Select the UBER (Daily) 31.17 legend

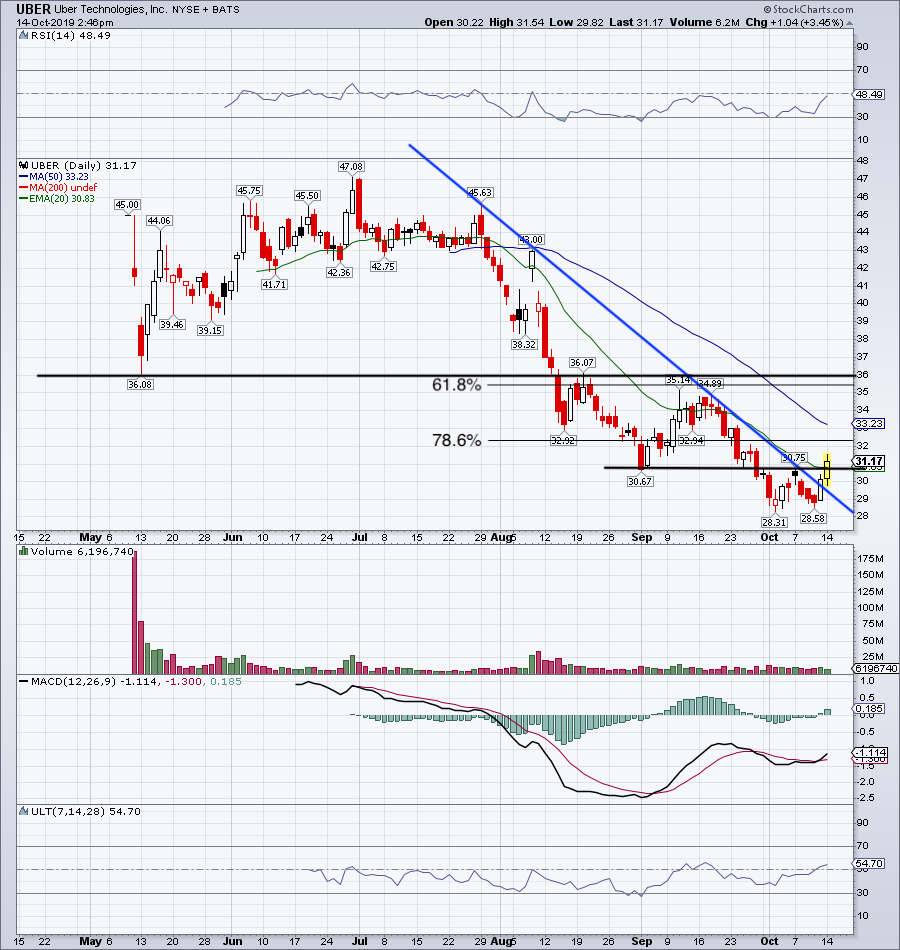point(84,165)
